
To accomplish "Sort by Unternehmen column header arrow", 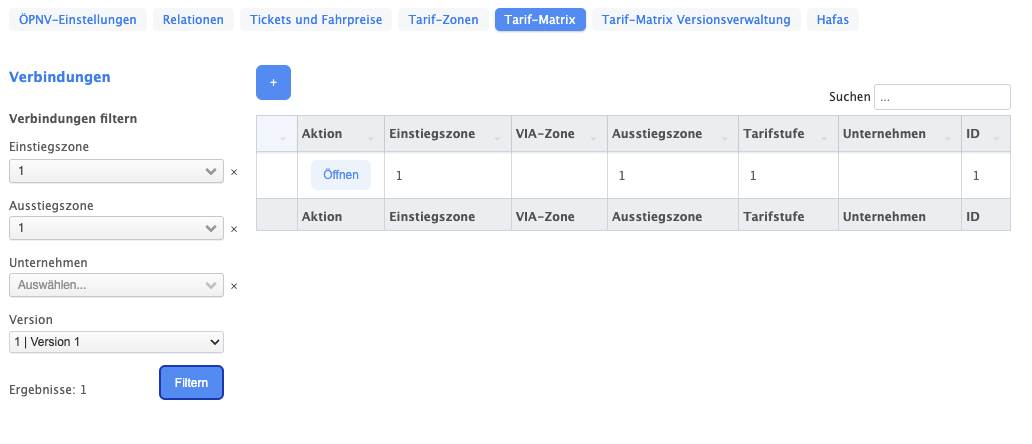I will pos(949,137).
